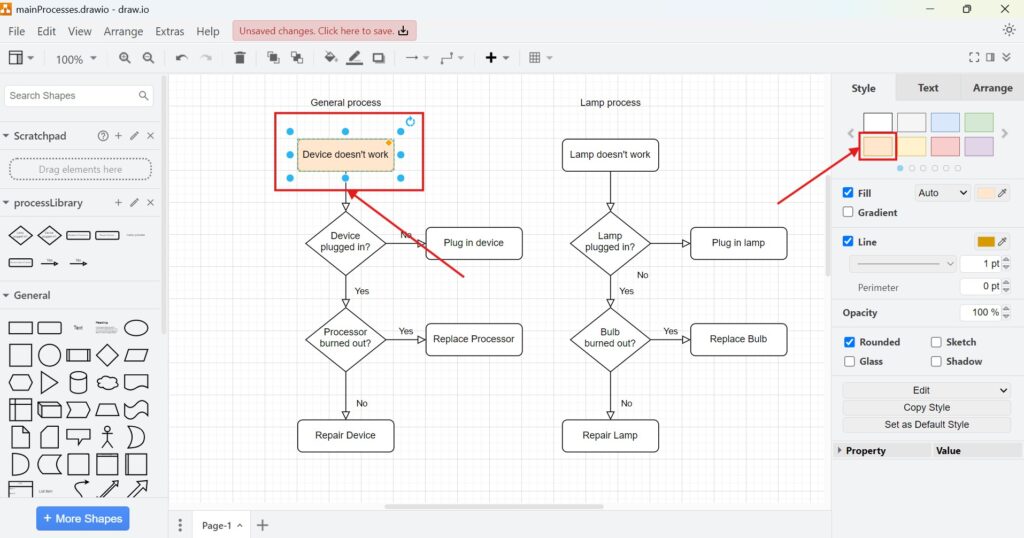The image size is (1024, 538).
Task: Click the Shadow toolbar icon
Action: click(379, 58)
